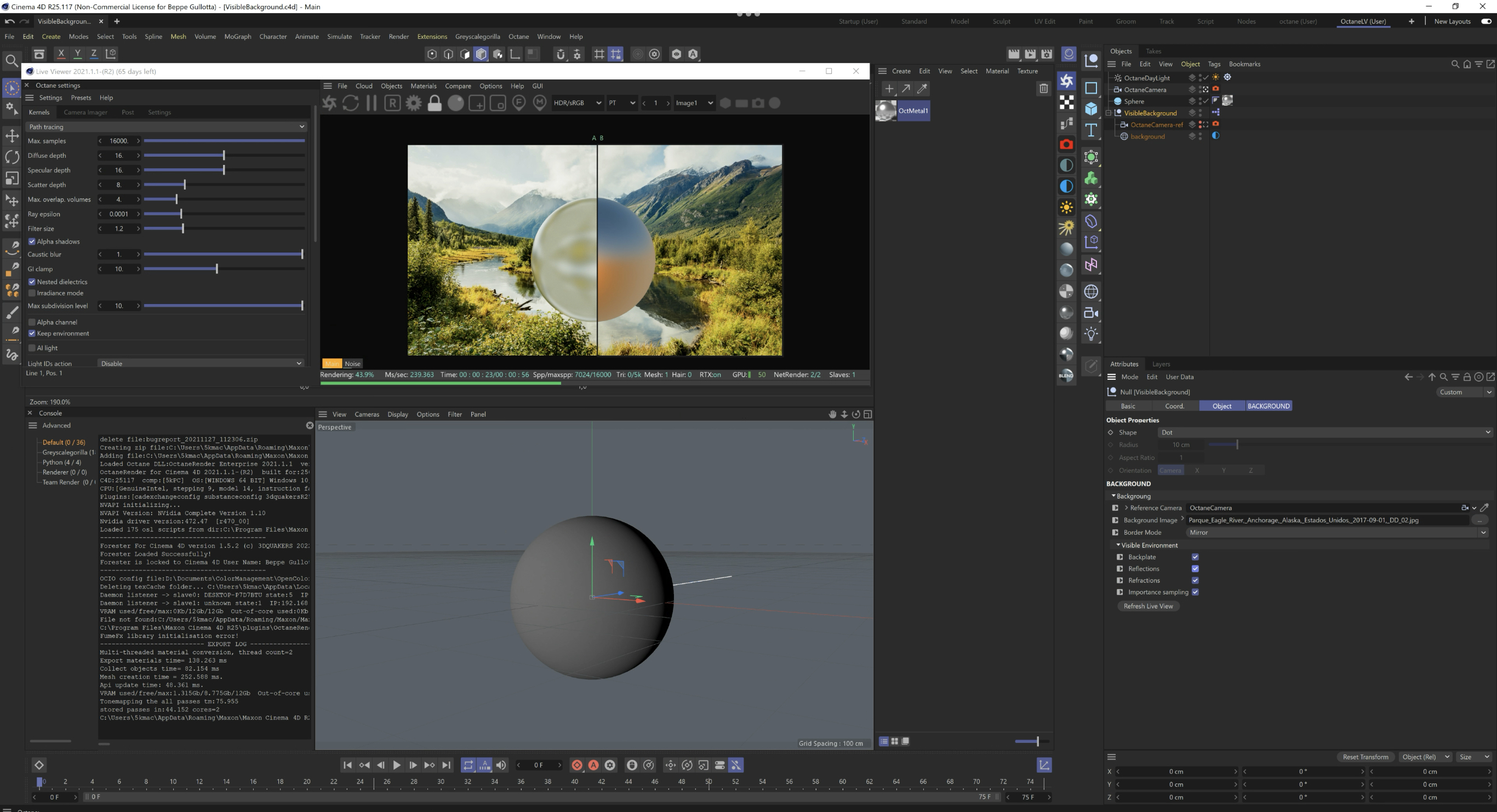Click the delete material trash icon
Screen dimensions: 1497x812
coord(1043,88)
